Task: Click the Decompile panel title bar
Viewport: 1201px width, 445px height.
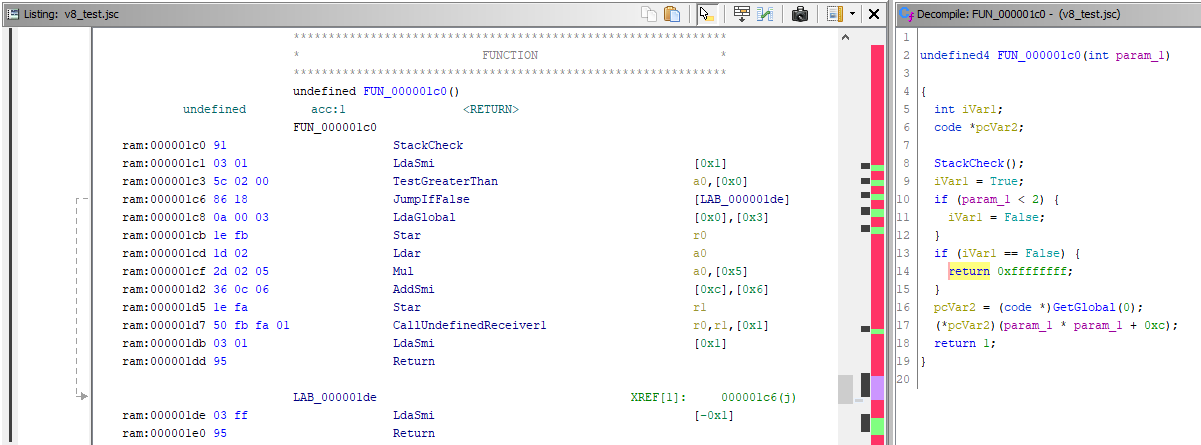Action: point(1047,14)
